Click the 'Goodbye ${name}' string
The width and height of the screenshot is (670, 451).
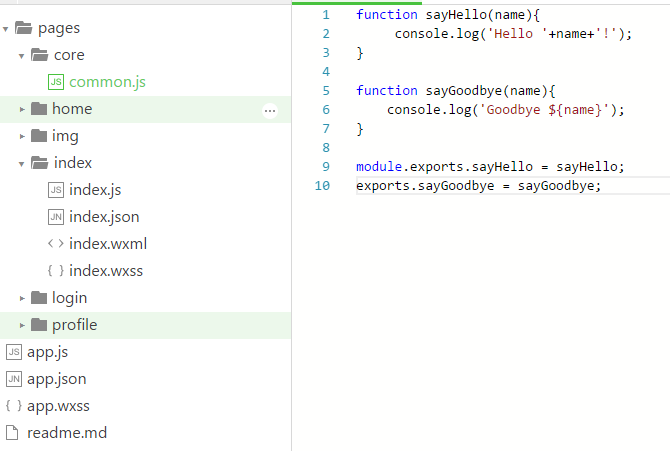point(544,110)
